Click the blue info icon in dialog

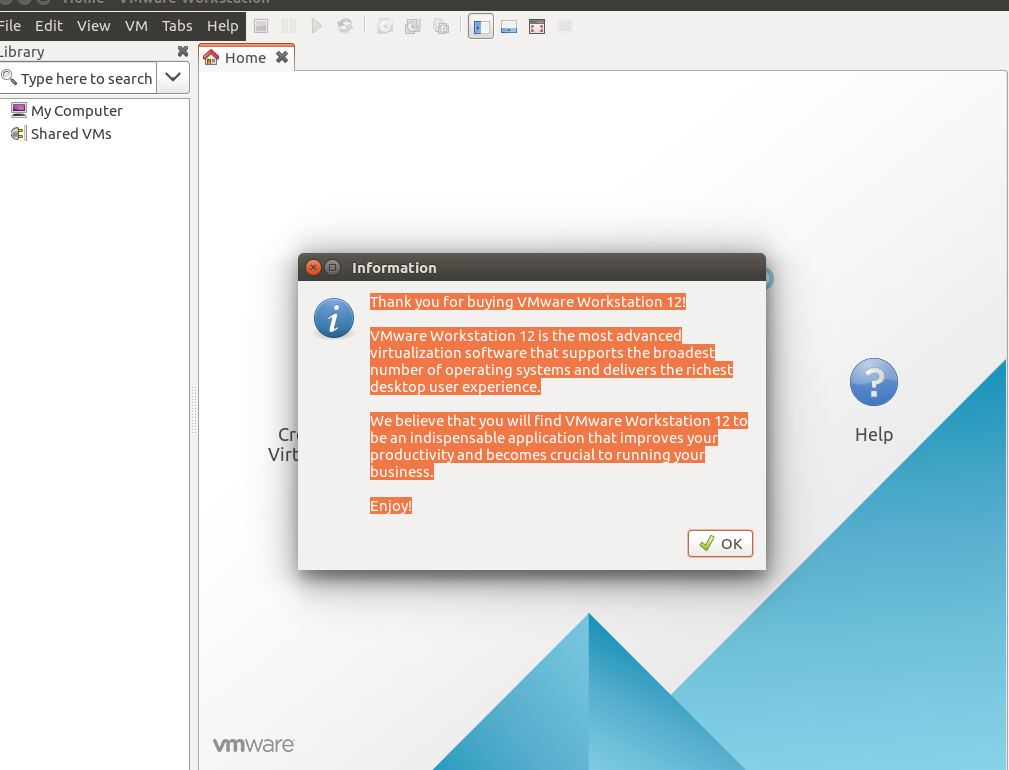(x=334, y=318)
